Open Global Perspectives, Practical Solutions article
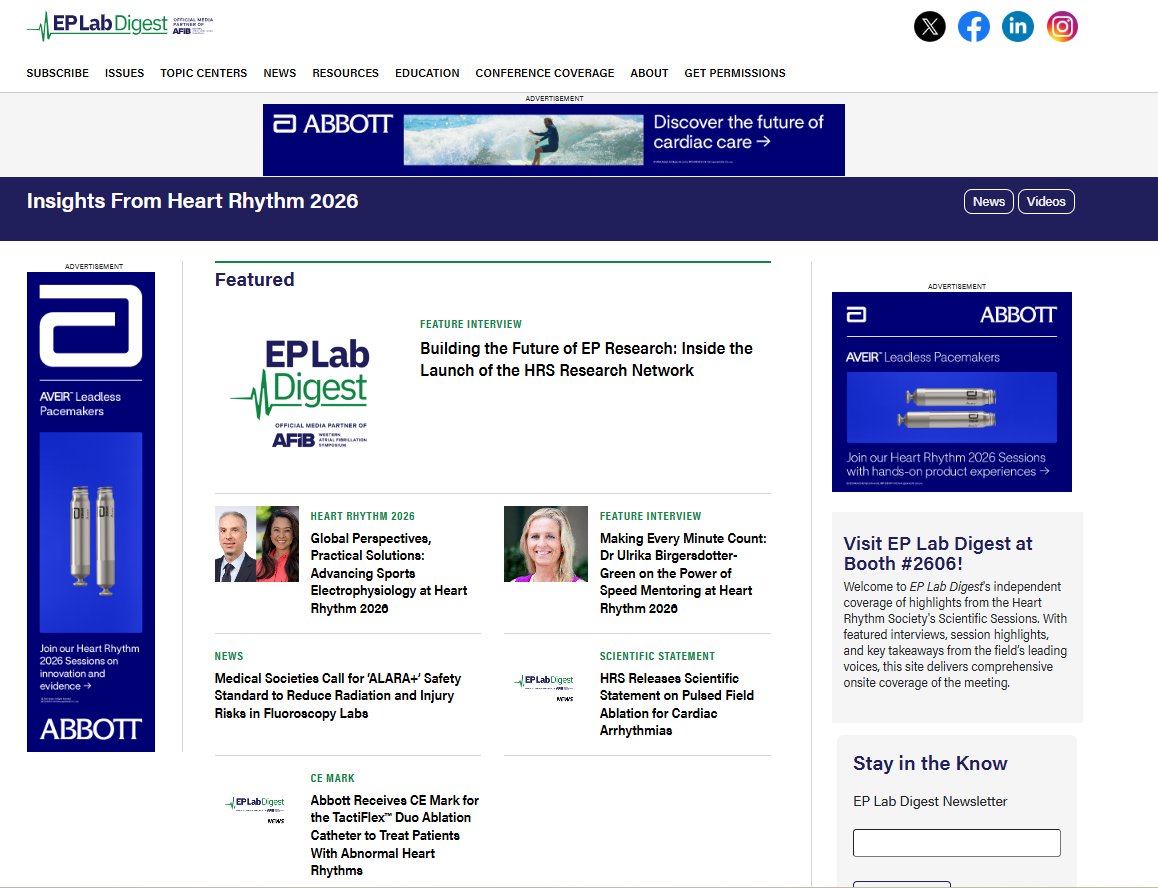1158x888 pixels. click(388, 573)
